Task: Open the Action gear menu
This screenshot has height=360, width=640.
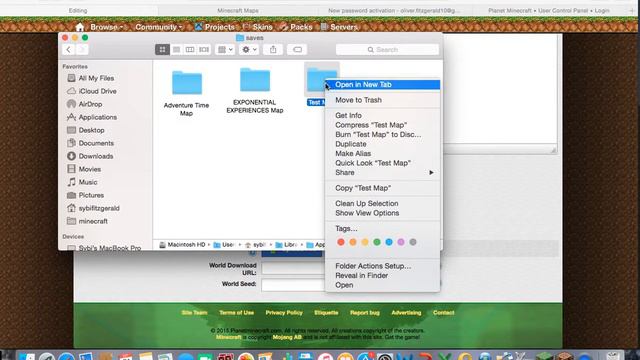Action: click(249, 49)
